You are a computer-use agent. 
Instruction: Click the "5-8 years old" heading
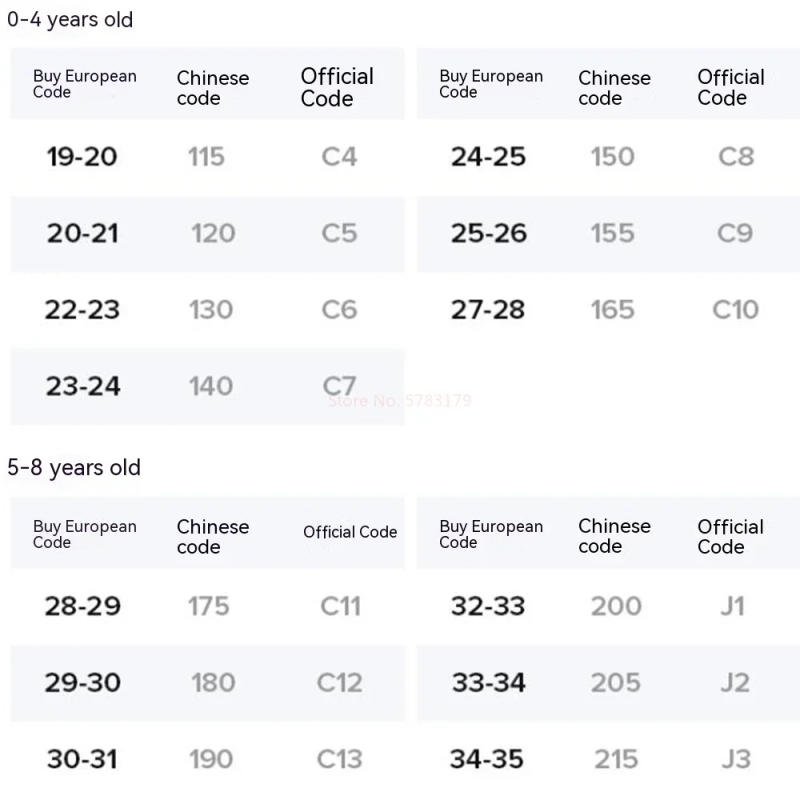click(74, 468)
